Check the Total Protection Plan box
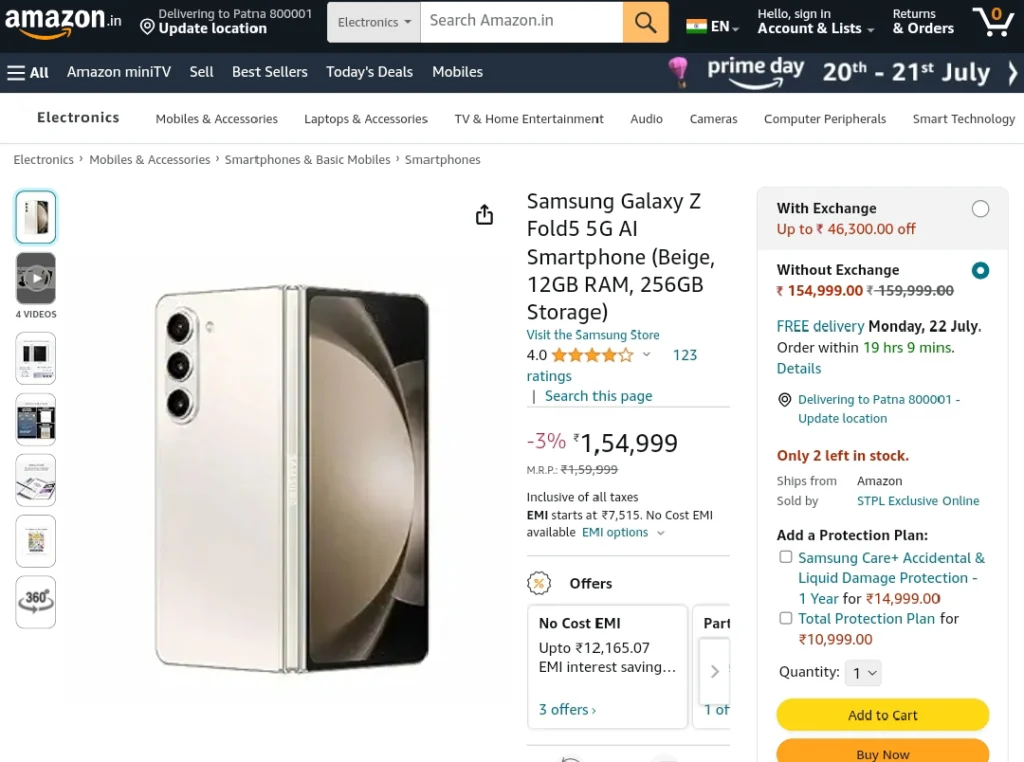The height and width of the screenshot is (762, 1024). [786, 618]
